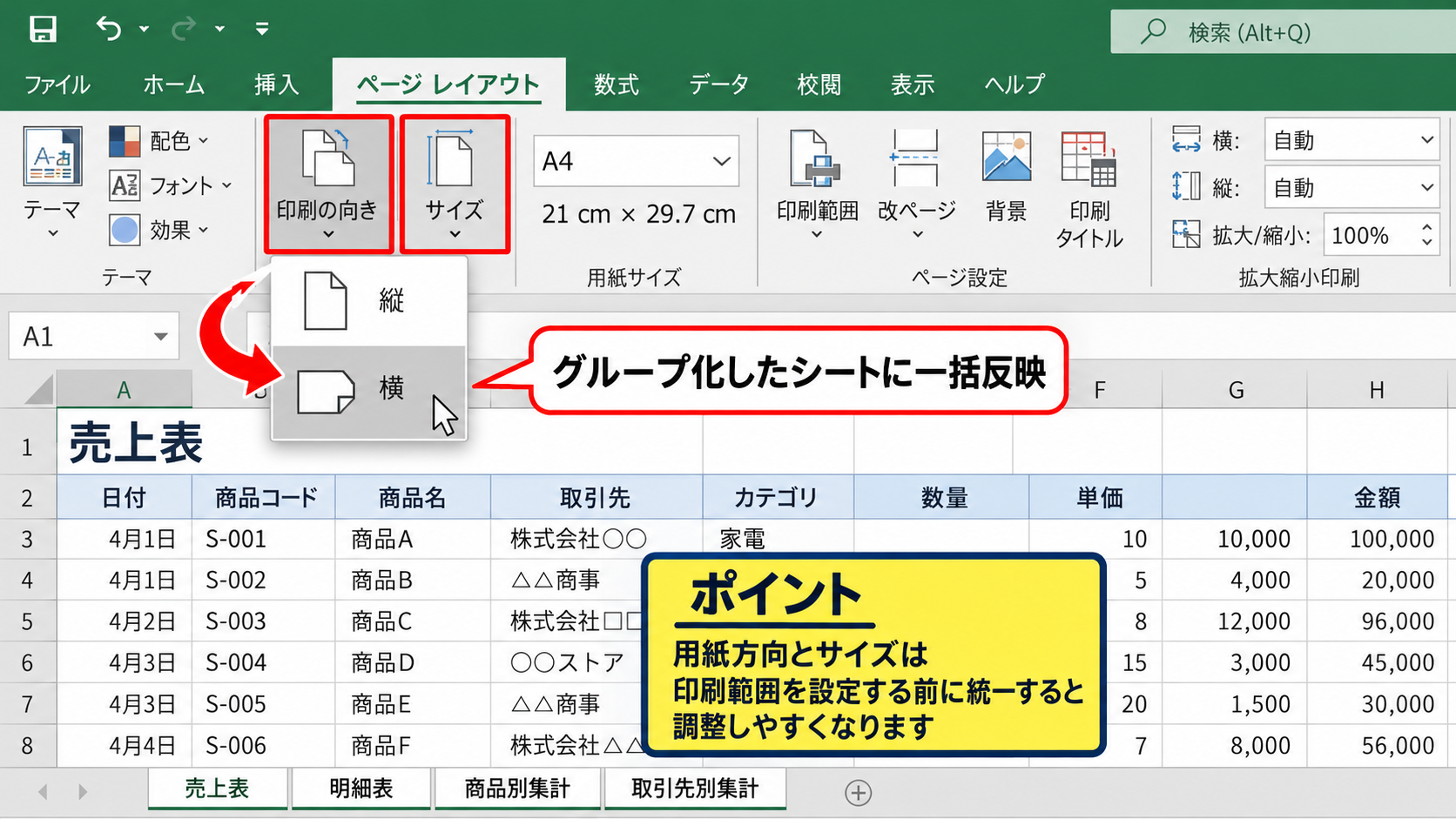Open the 縦 height 自動 dropdown
The width and height of the screenshot is (1456, 819).
click(x=1352, y=187)
